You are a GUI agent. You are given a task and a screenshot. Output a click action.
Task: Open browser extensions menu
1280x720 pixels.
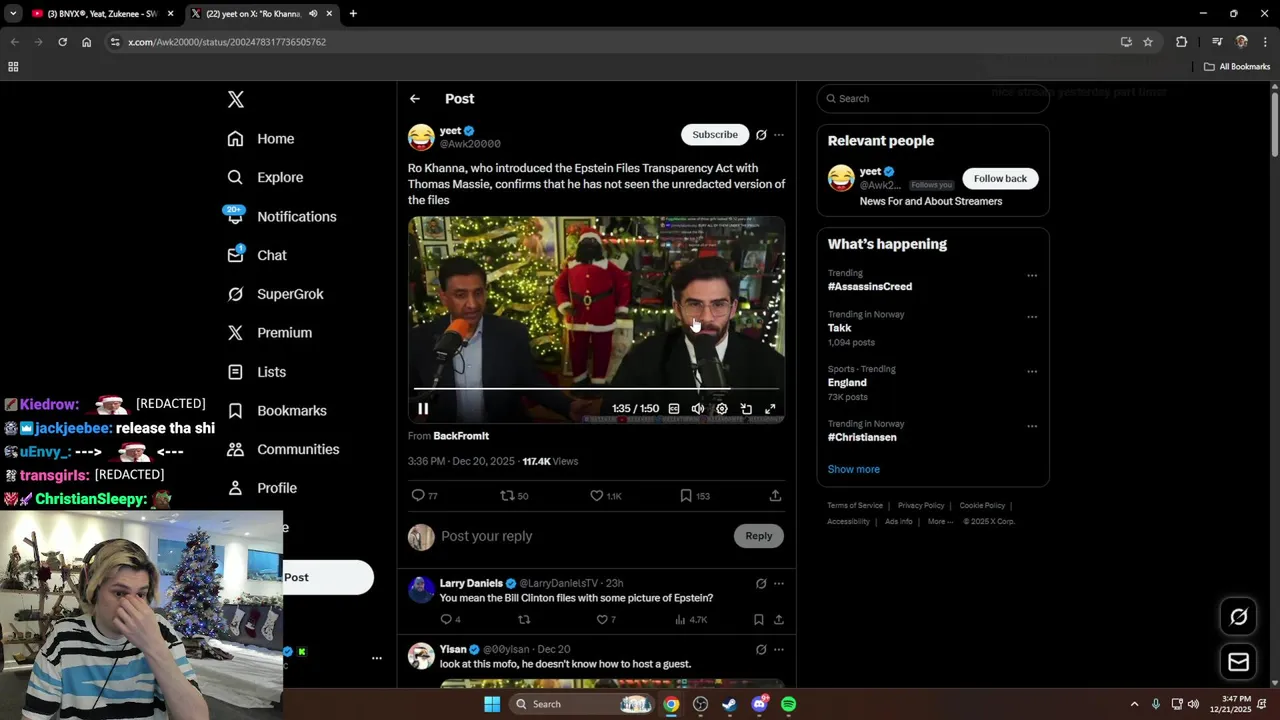pos(1182,42)
